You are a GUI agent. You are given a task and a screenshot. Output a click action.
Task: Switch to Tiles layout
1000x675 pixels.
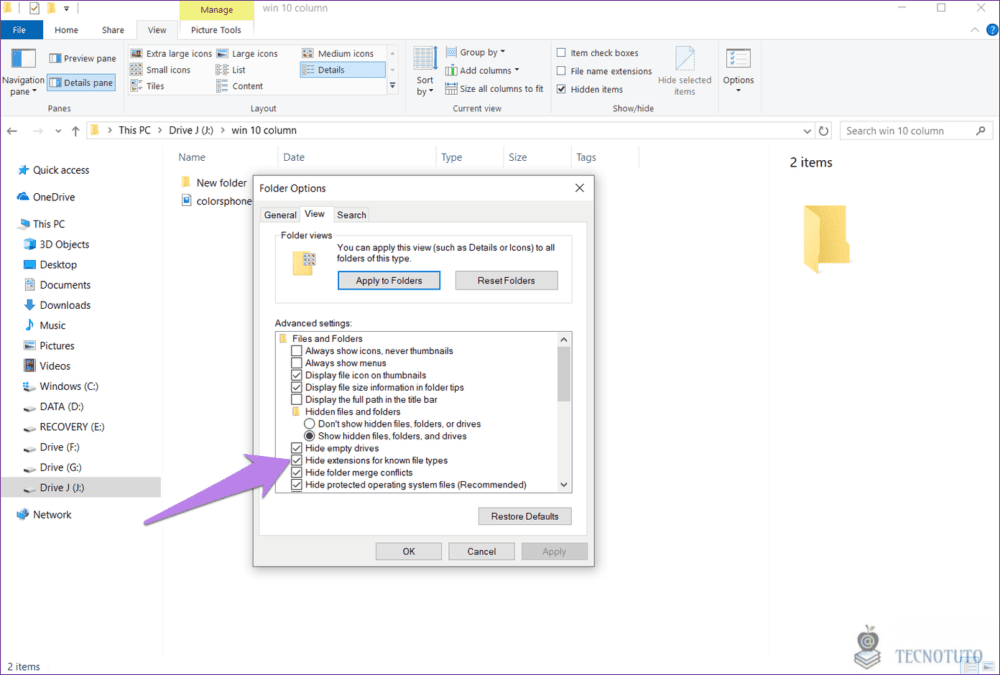click(148, 86)
